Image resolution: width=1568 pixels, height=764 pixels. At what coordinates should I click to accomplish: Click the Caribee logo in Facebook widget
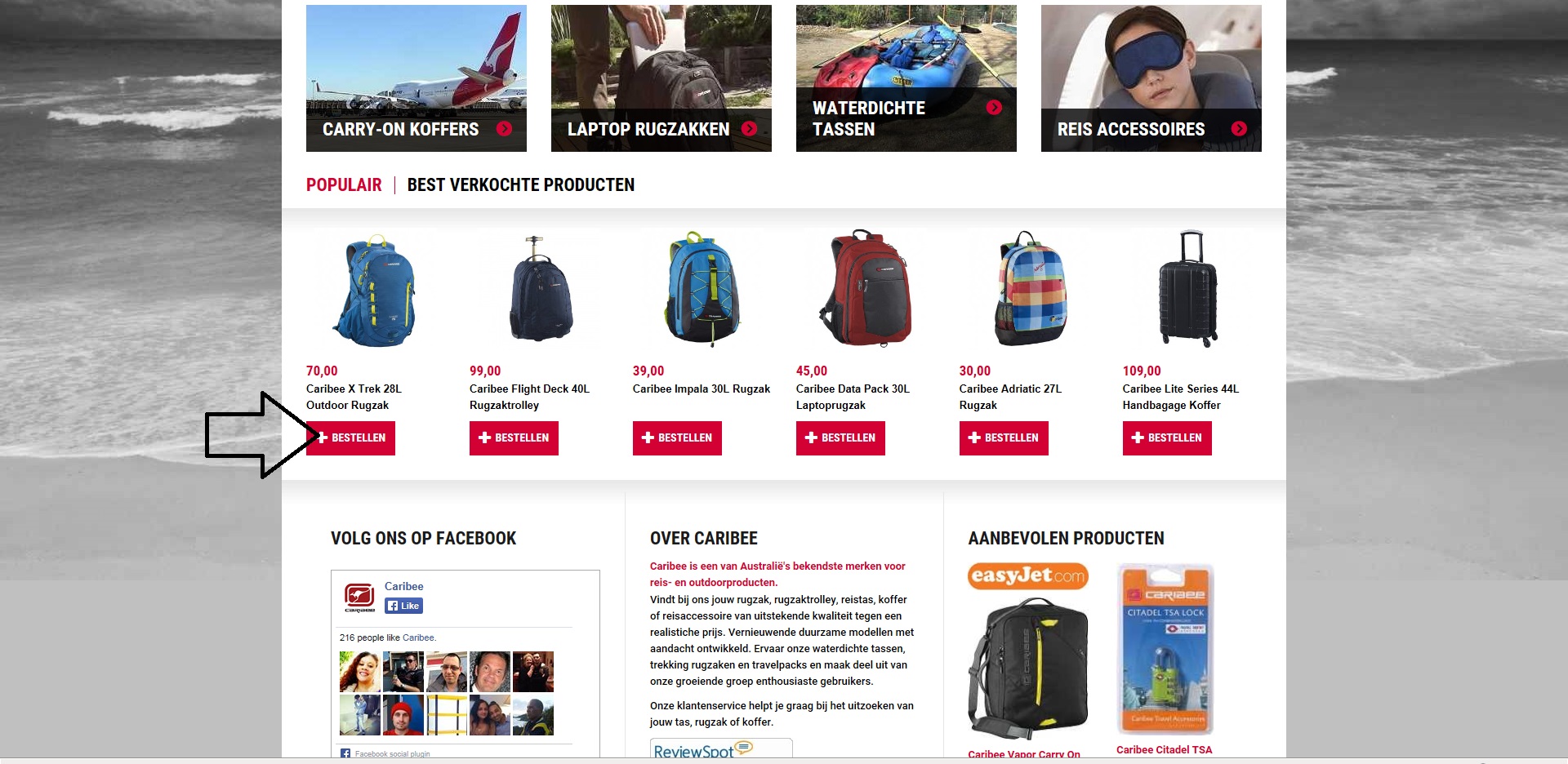tap(359, 597)
